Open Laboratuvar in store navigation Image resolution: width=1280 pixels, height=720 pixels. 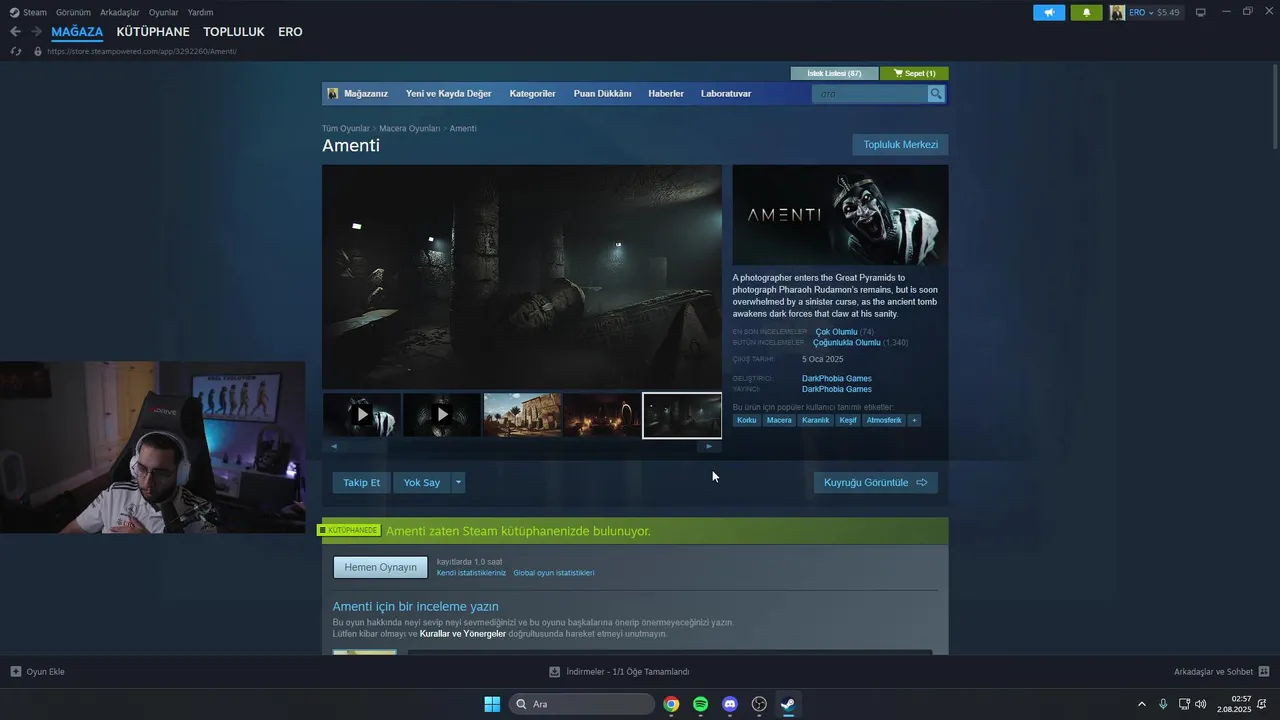[726, 94]
